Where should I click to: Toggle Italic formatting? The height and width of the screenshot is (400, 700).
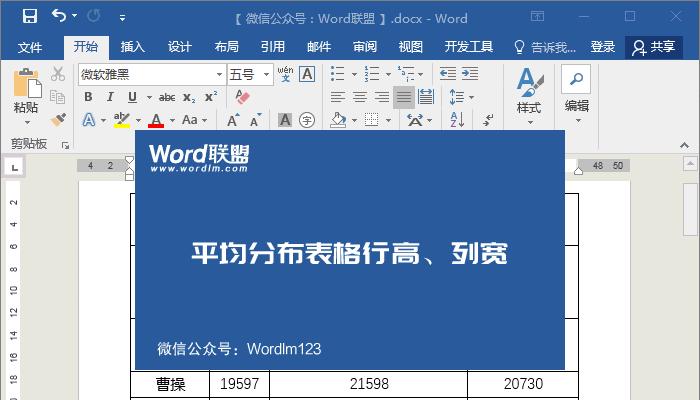[110, 97]
